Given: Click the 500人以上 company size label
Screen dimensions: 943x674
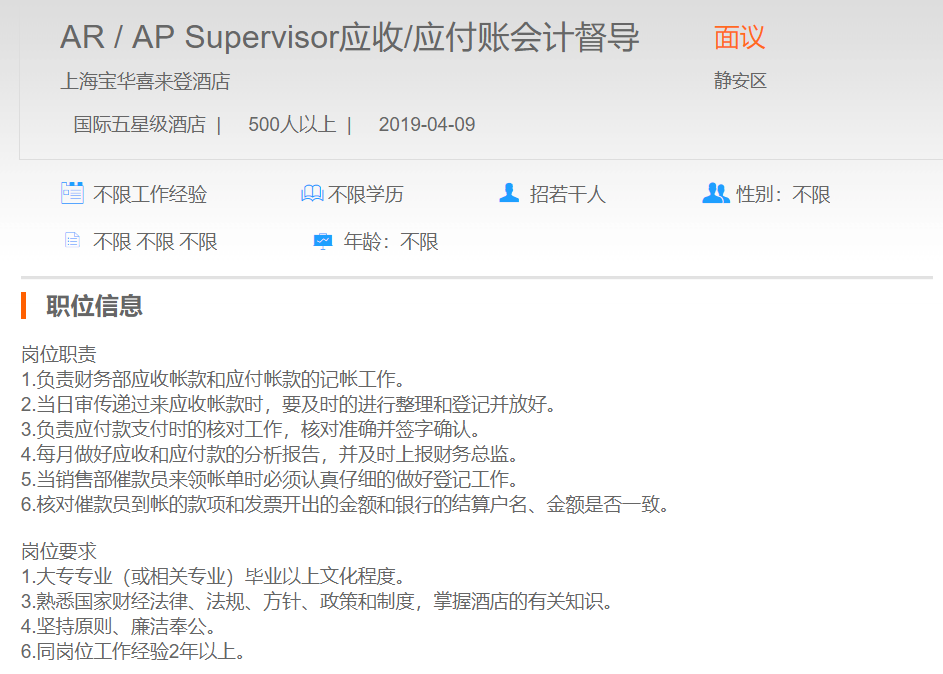Looking at the screenshot, I should pyautogui.click(x=291, y=125).
